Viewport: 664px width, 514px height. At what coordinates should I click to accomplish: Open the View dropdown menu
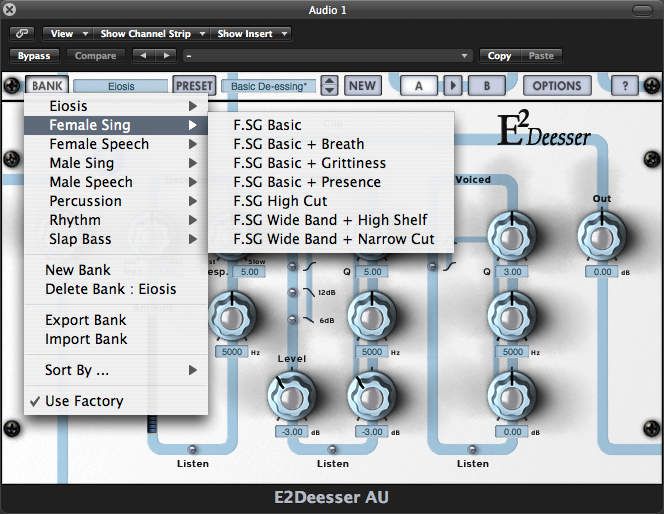67,33
